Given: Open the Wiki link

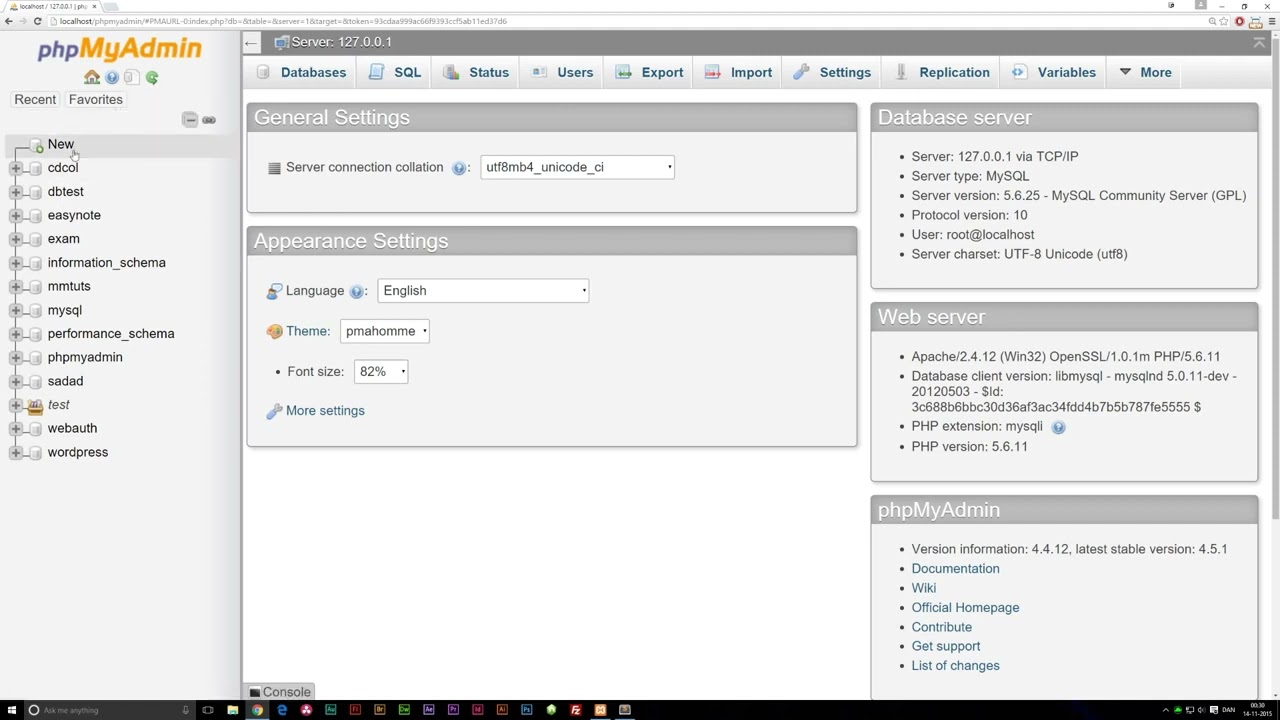Looking at the screenshot, I should [x=923, y=588].
